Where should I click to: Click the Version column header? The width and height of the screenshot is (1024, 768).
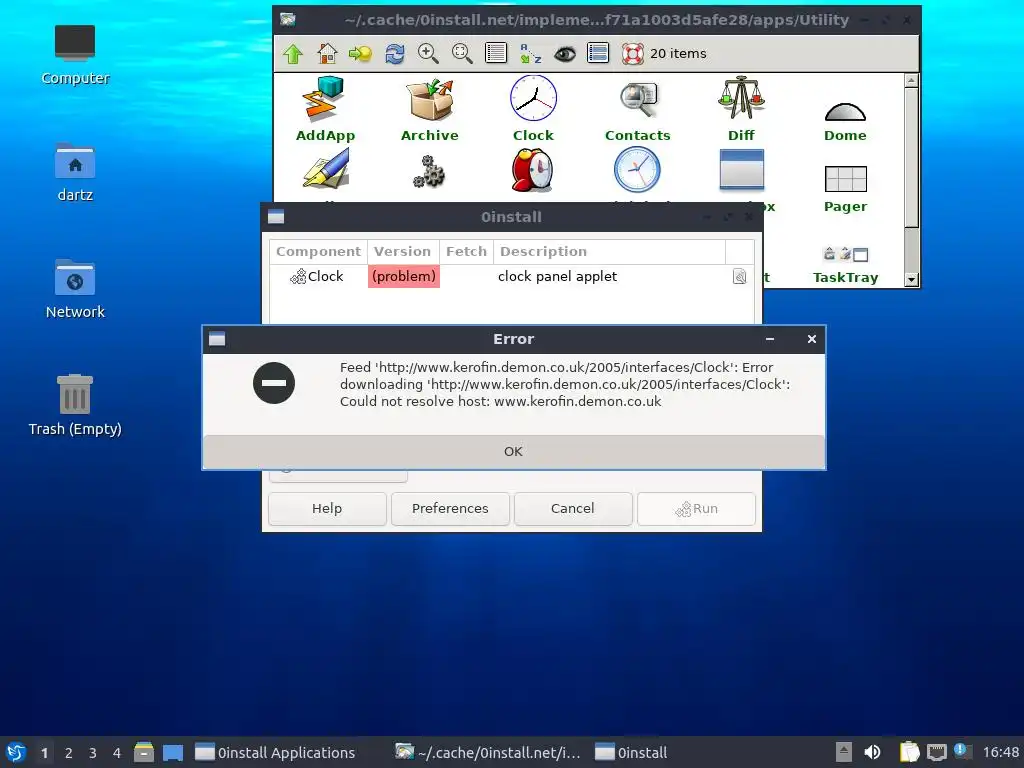coord(402,251)
